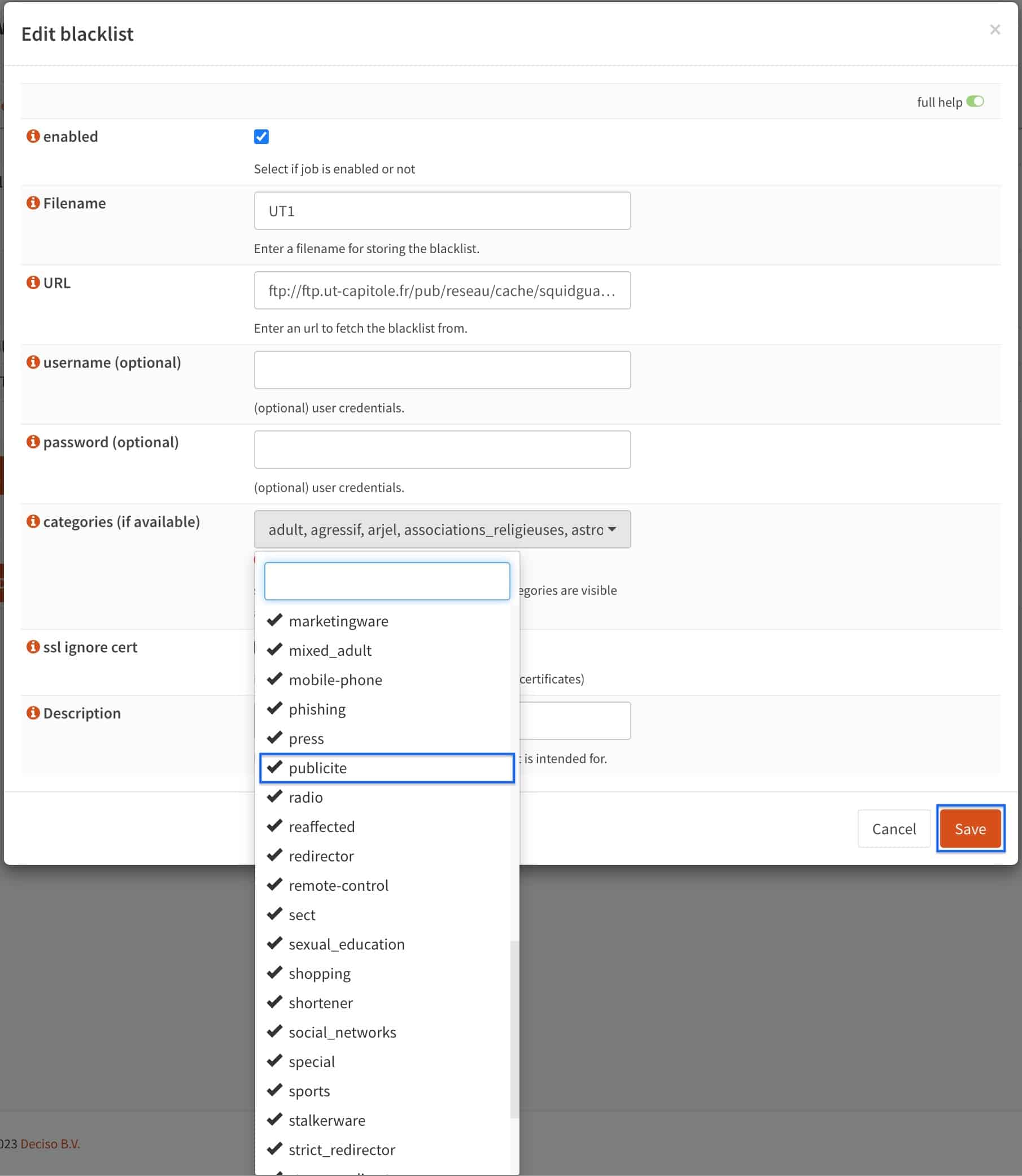Save the blacklist changes
The height and width of the screenshot is (1176, 1022).
[x=970, y=829]
